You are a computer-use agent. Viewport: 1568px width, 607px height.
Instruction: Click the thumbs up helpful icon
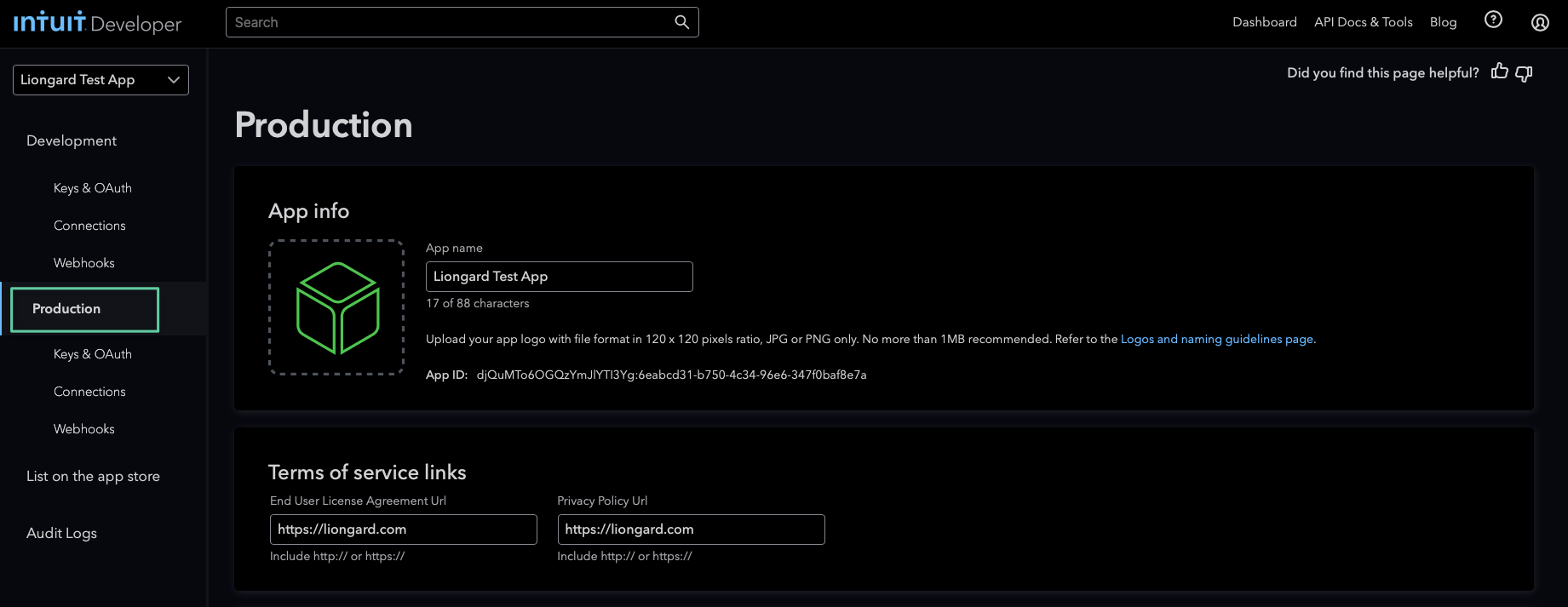pos(1500,72)
